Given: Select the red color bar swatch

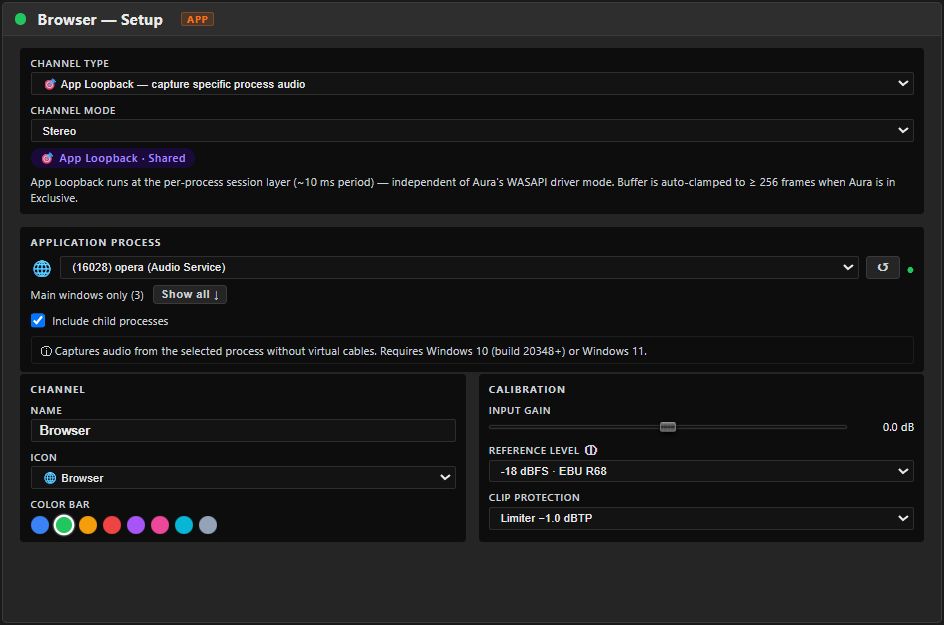Looking at the screenshot, I should [x=112, y=525].
